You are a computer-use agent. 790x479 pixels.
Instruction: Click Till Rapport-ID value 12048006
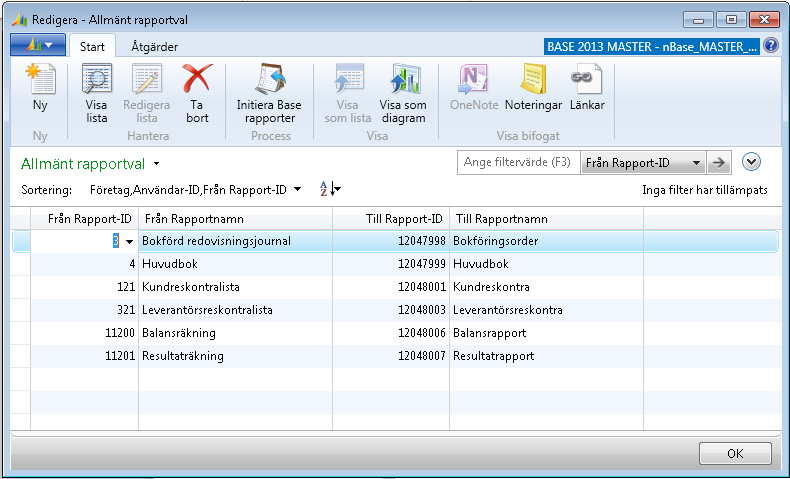tap(391, 333)
